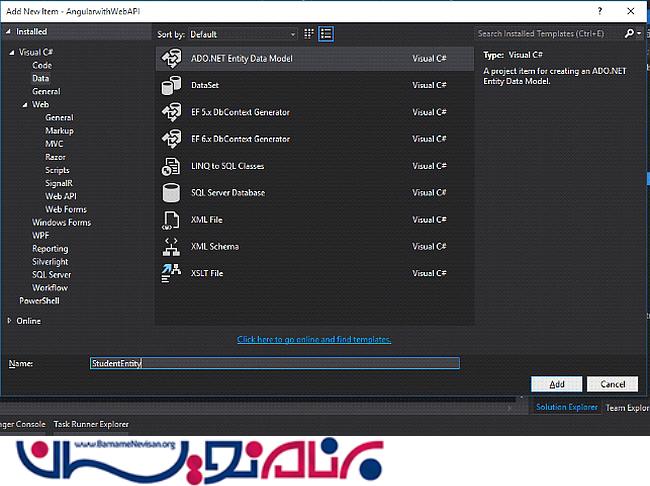
Task: Select the Silverlight category
Action: click(50, 262)
